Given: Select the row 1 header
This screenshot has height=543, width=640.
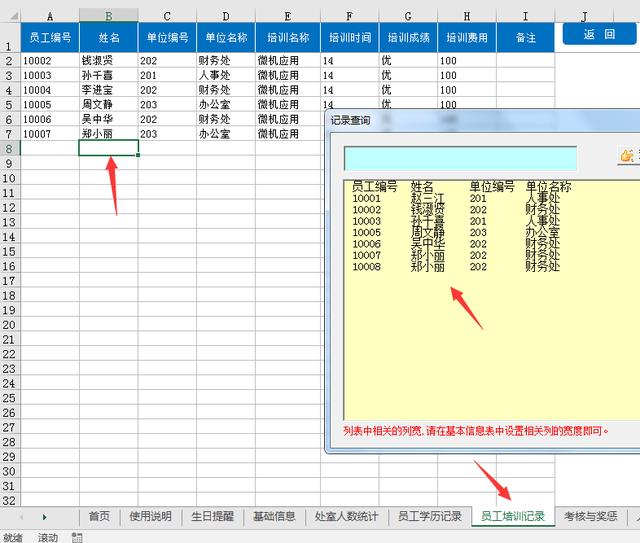Looking at the screenshot, I should point(10,38).
